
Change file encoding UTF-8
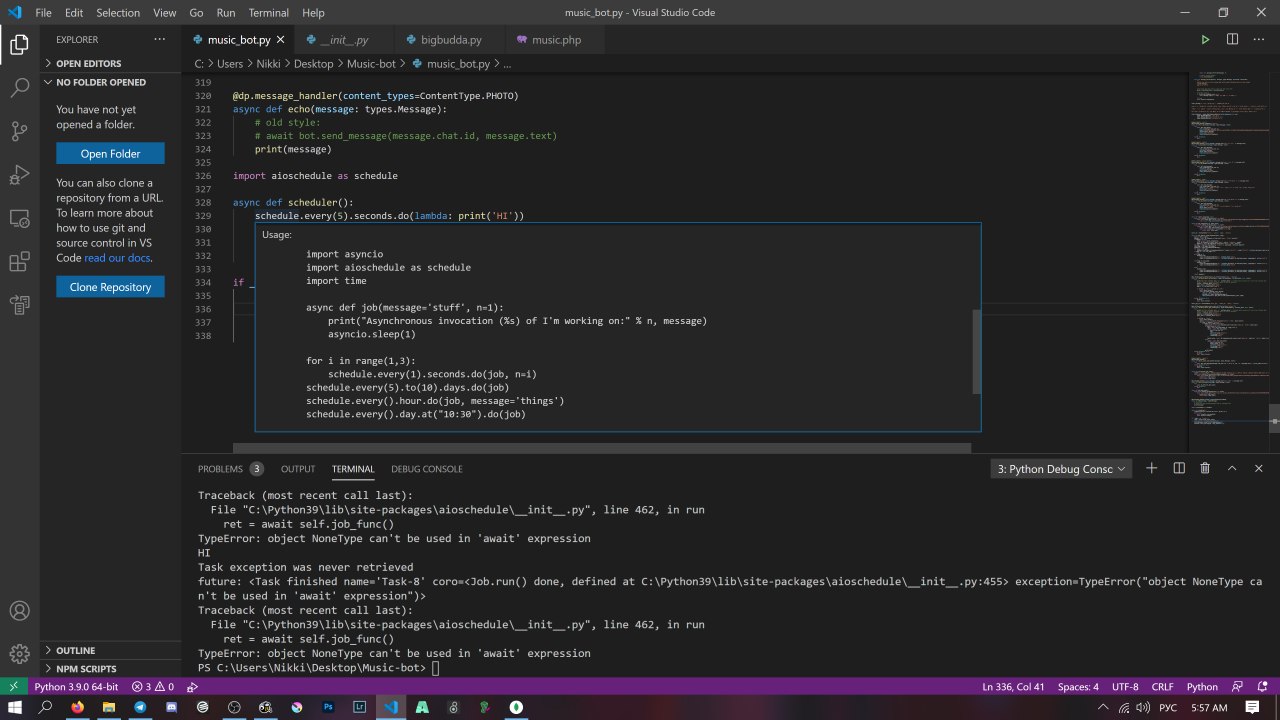pyautogui.click(x=1125, y=687)
